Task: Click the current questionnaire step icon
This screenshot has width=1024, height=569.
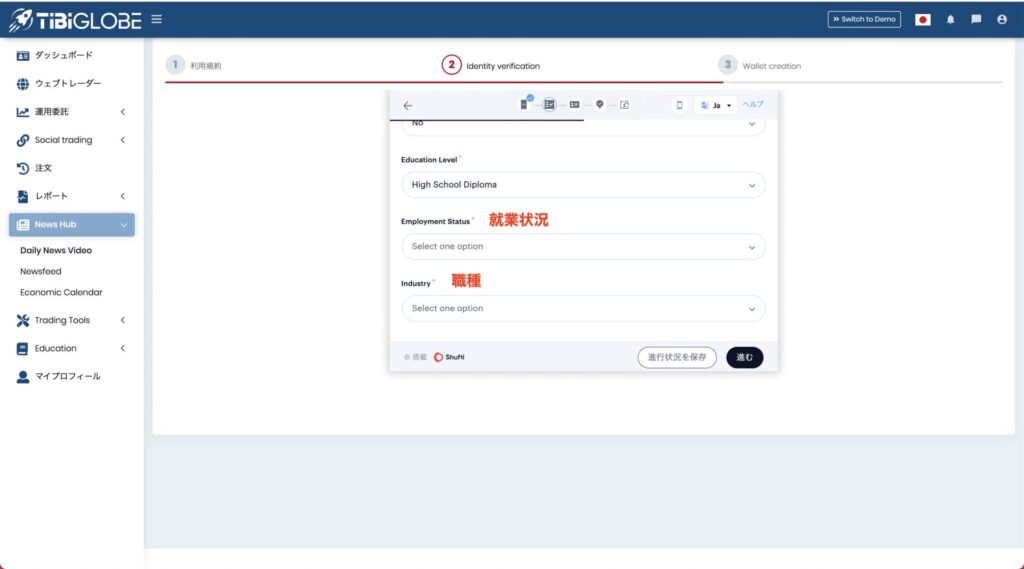Action: tap(549, 105)
